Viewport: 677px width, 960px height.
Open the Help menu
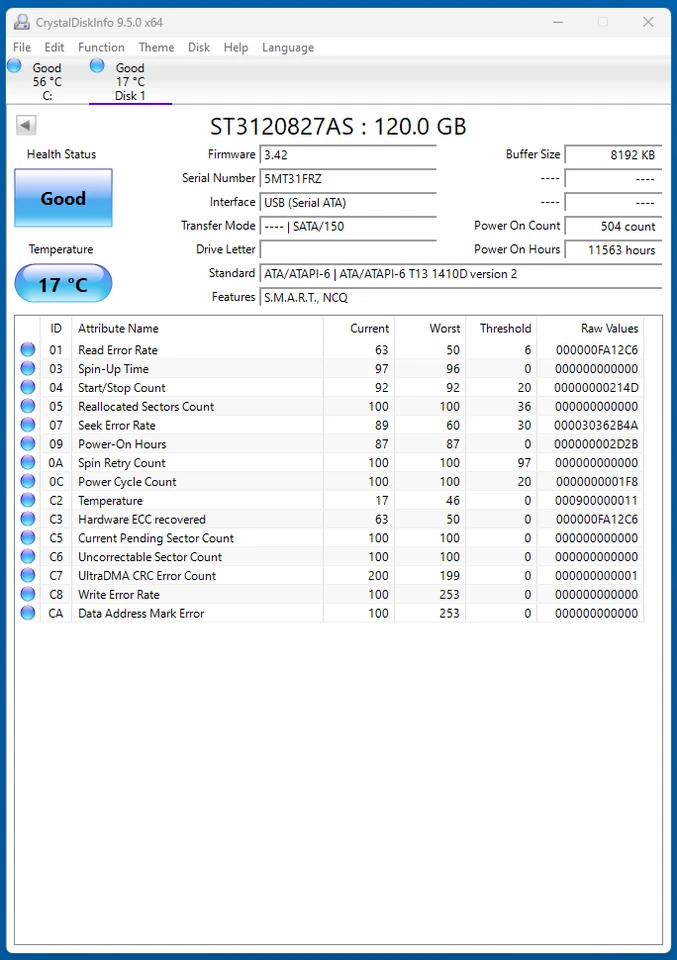pyautogui.click(x=236, y=47)
